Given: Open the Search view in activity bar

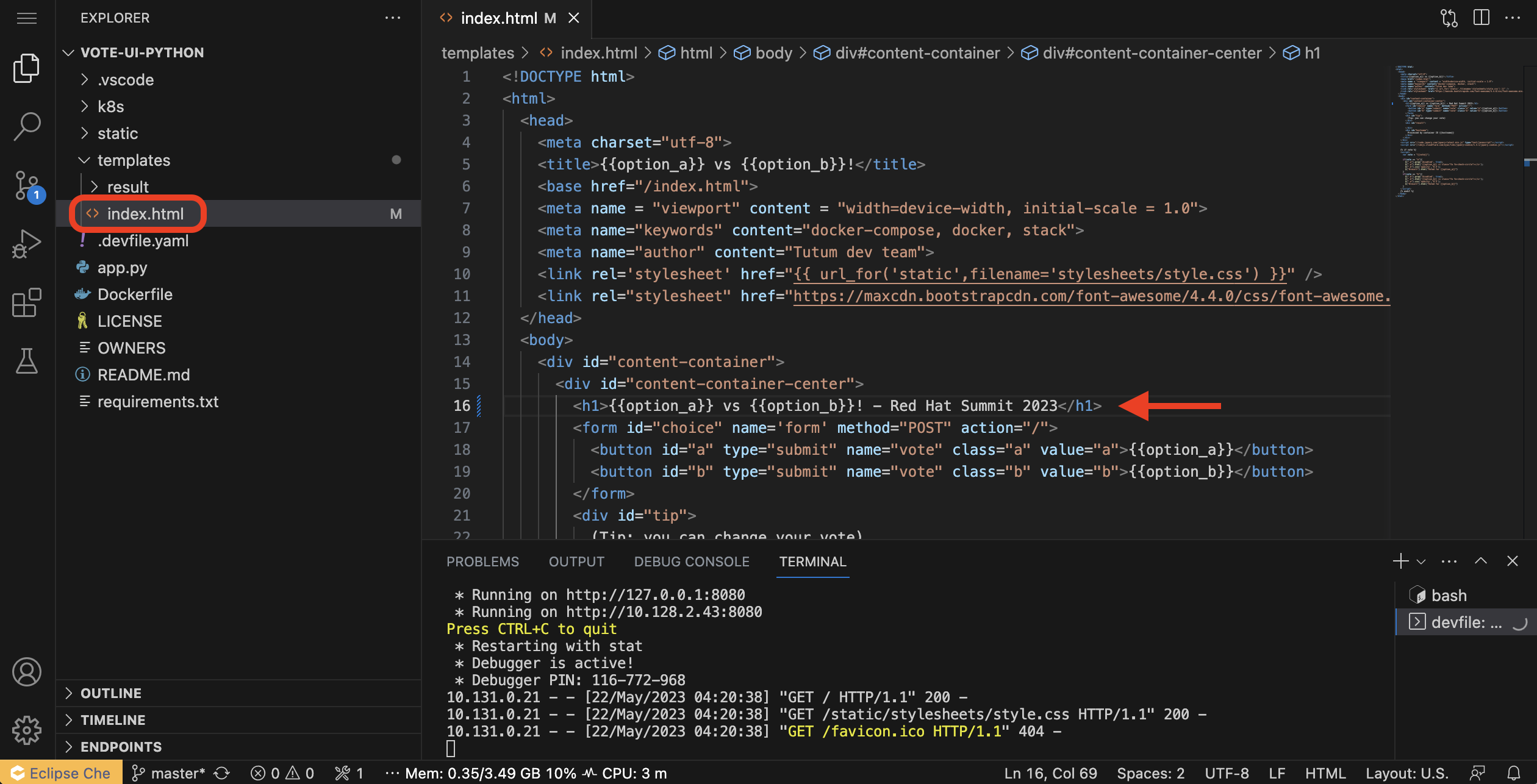Looking at the screenshot, I should 27,126.
